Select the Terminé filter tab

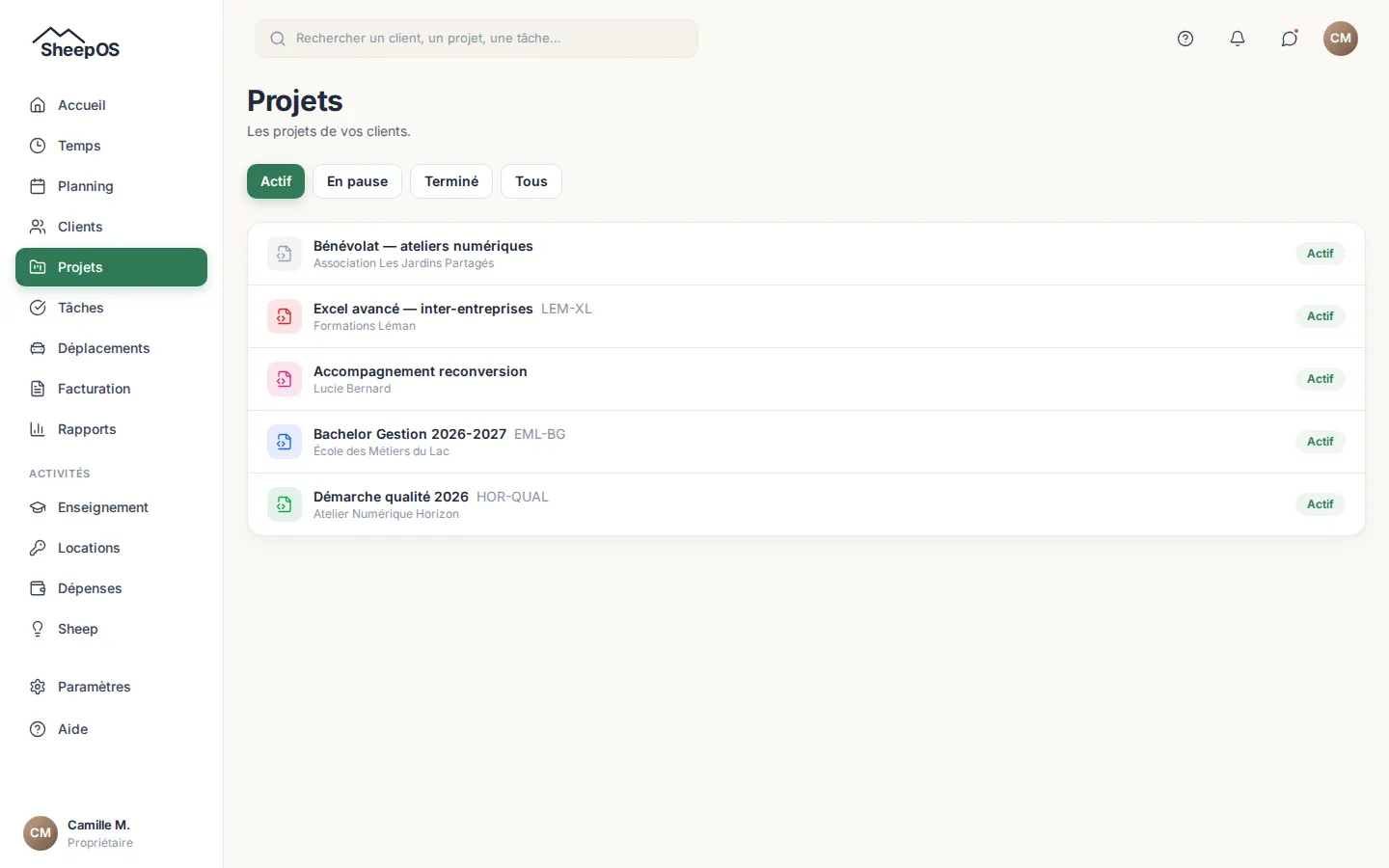(451, 181)
